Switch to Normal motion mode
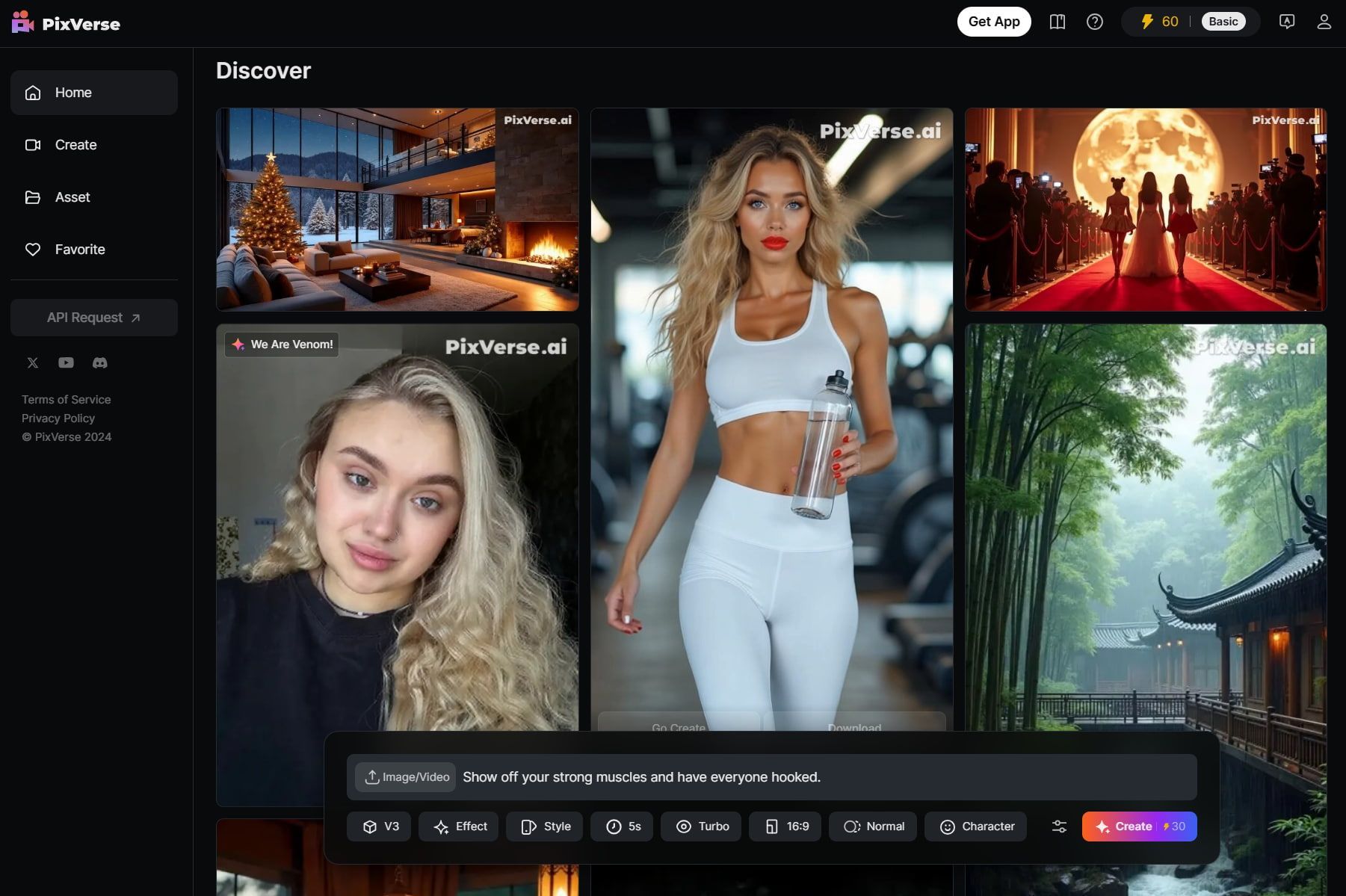Viewport: 1346px width, 896px height. pos(872,827)
